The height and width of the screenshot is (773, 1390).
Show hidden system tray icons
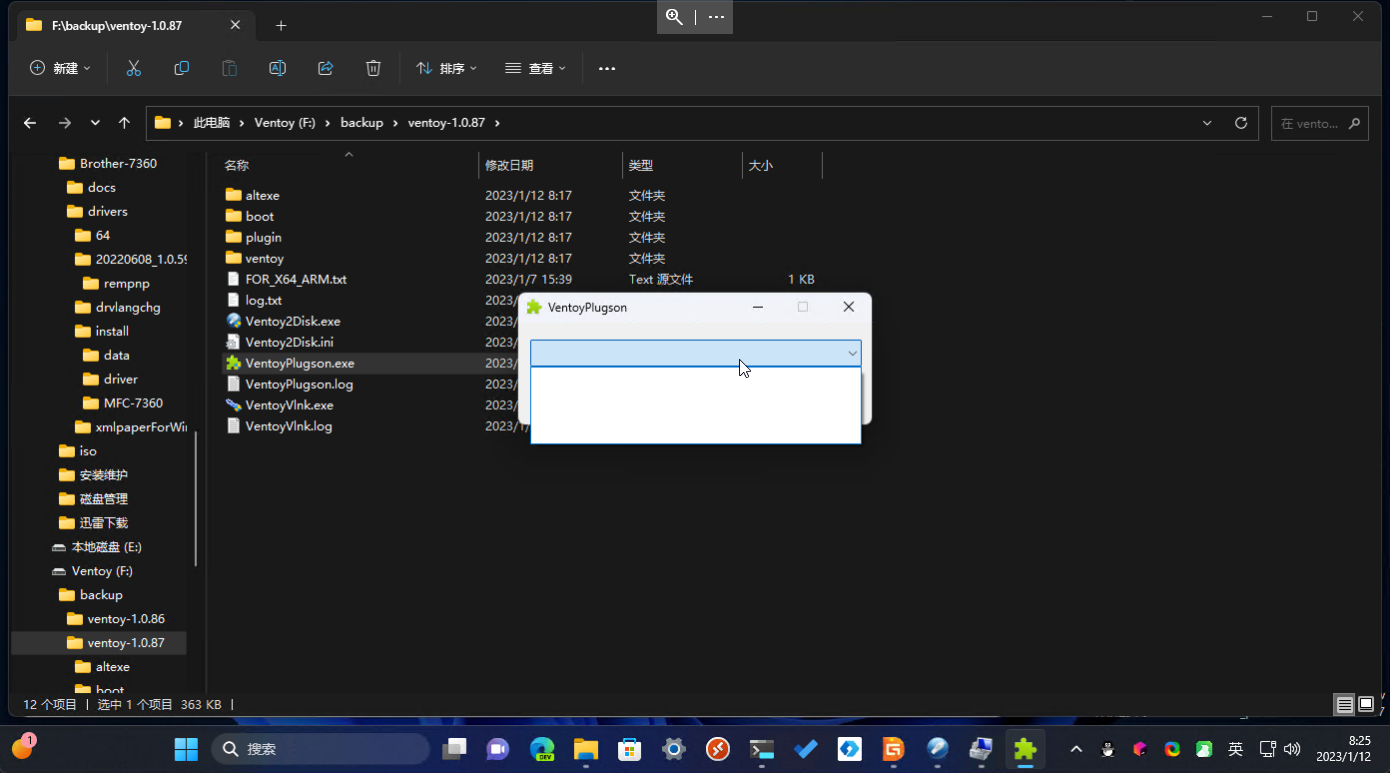pos(1076,749)
